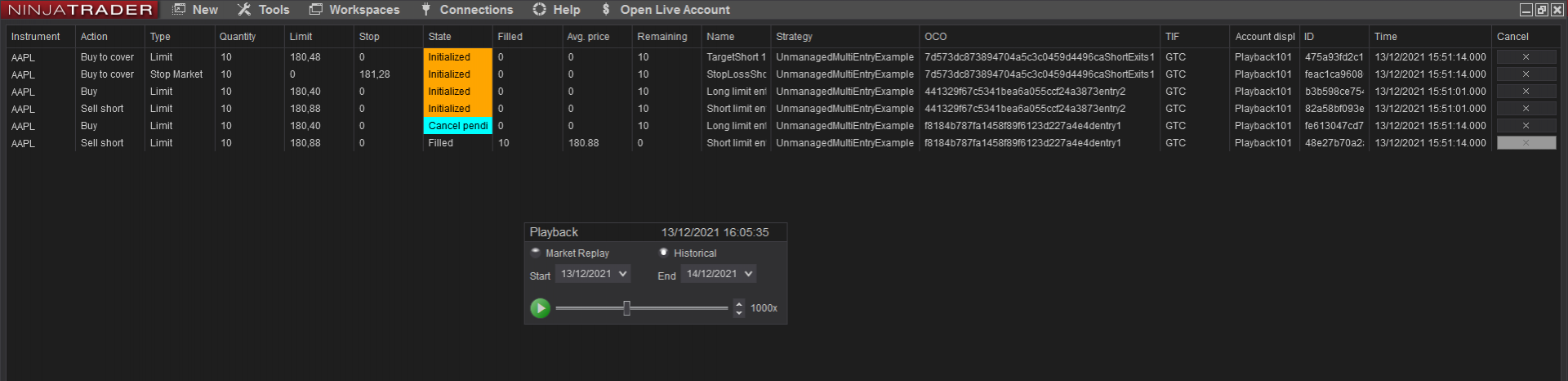
Task: Click disabled cancel button of filled order
Action: [1526, 143]
